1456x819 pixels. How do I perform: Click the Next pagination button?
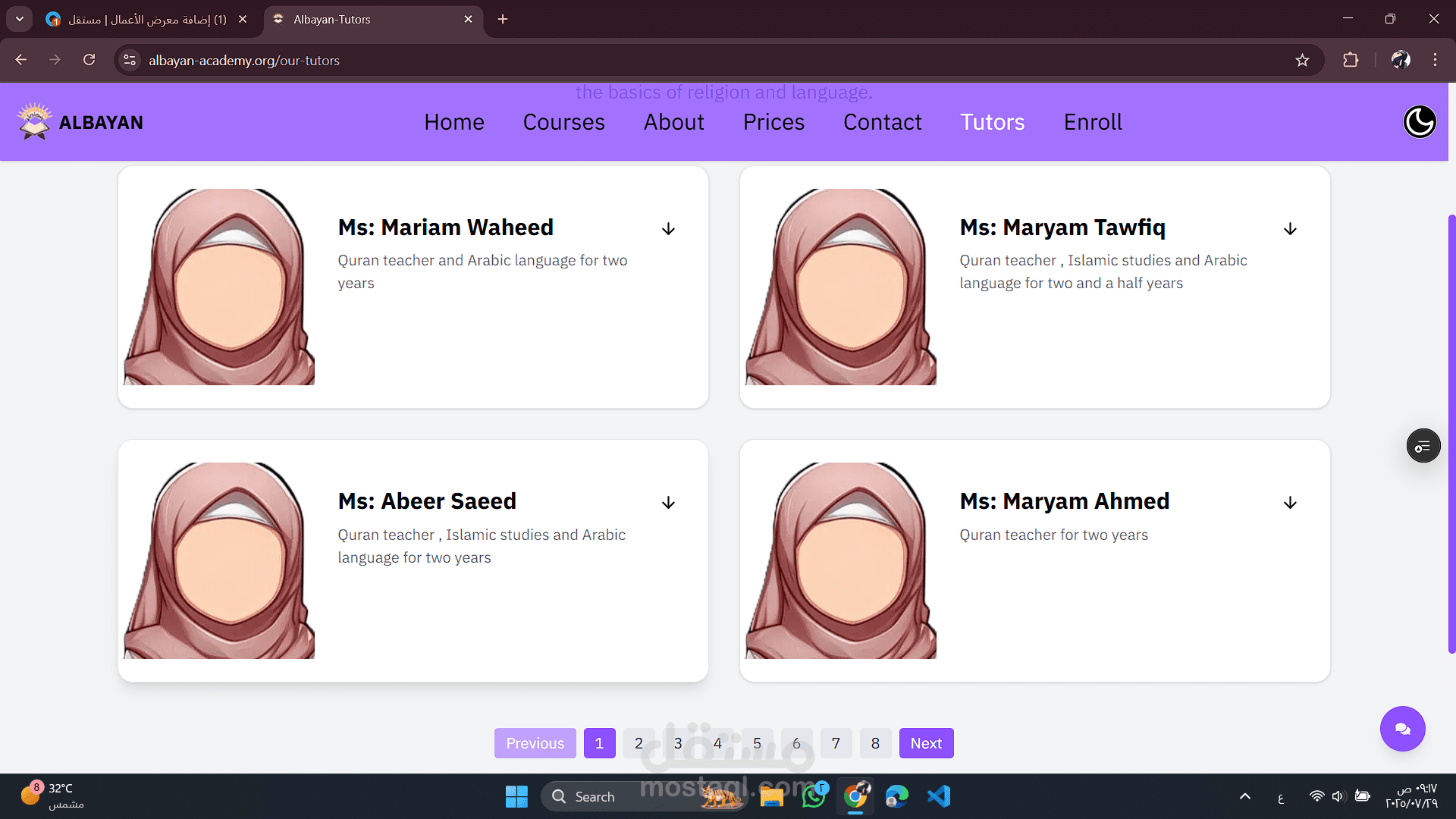coord(926,743)
